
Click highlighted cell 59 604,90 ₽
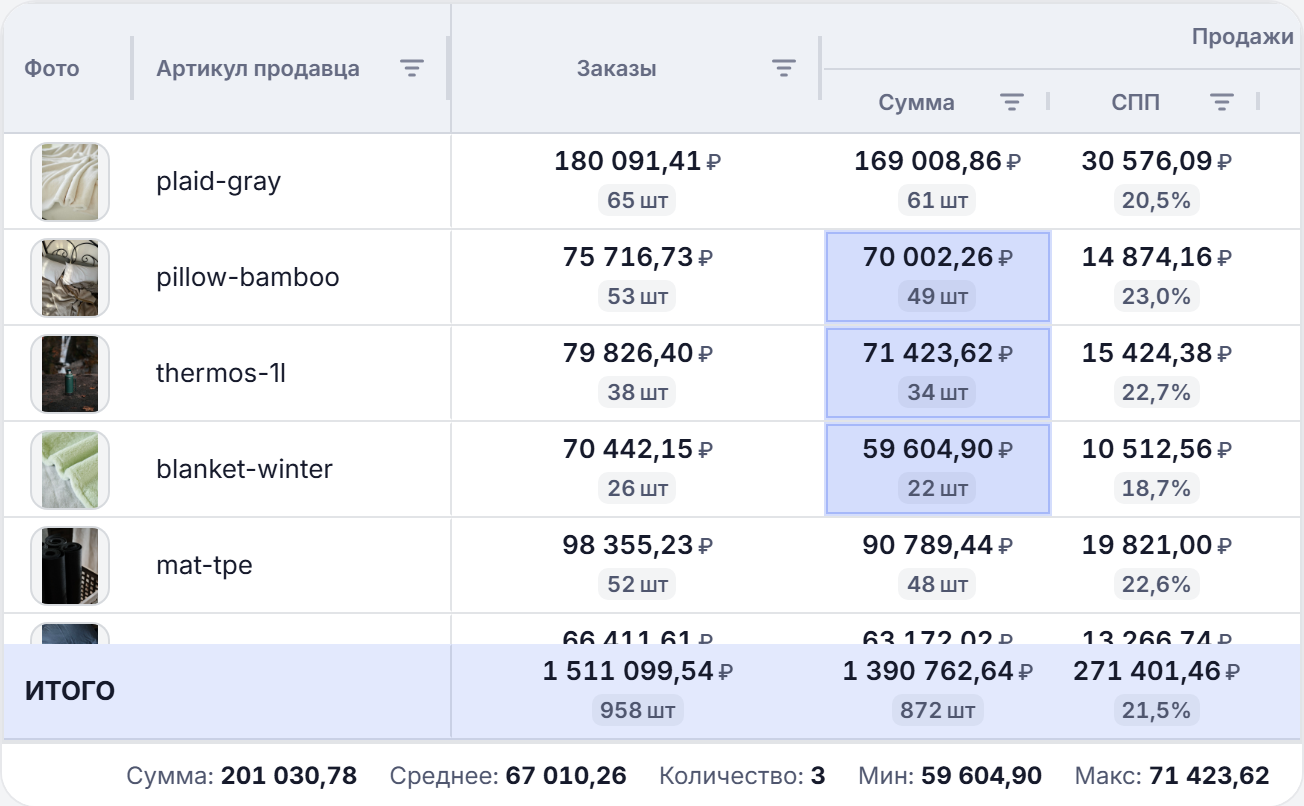tap(937, 469)
